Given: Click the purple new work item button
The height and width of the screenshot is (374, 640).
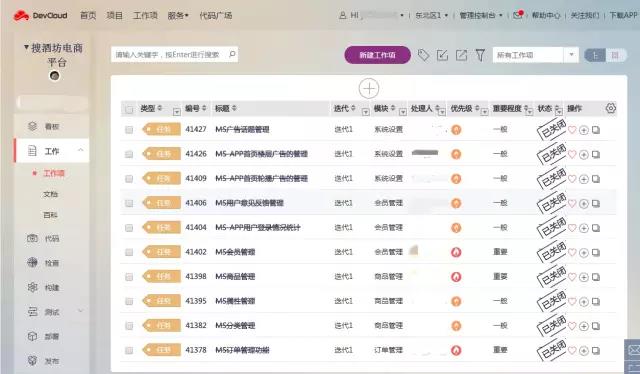Looking at the screenshot, I should click(378, 55).
